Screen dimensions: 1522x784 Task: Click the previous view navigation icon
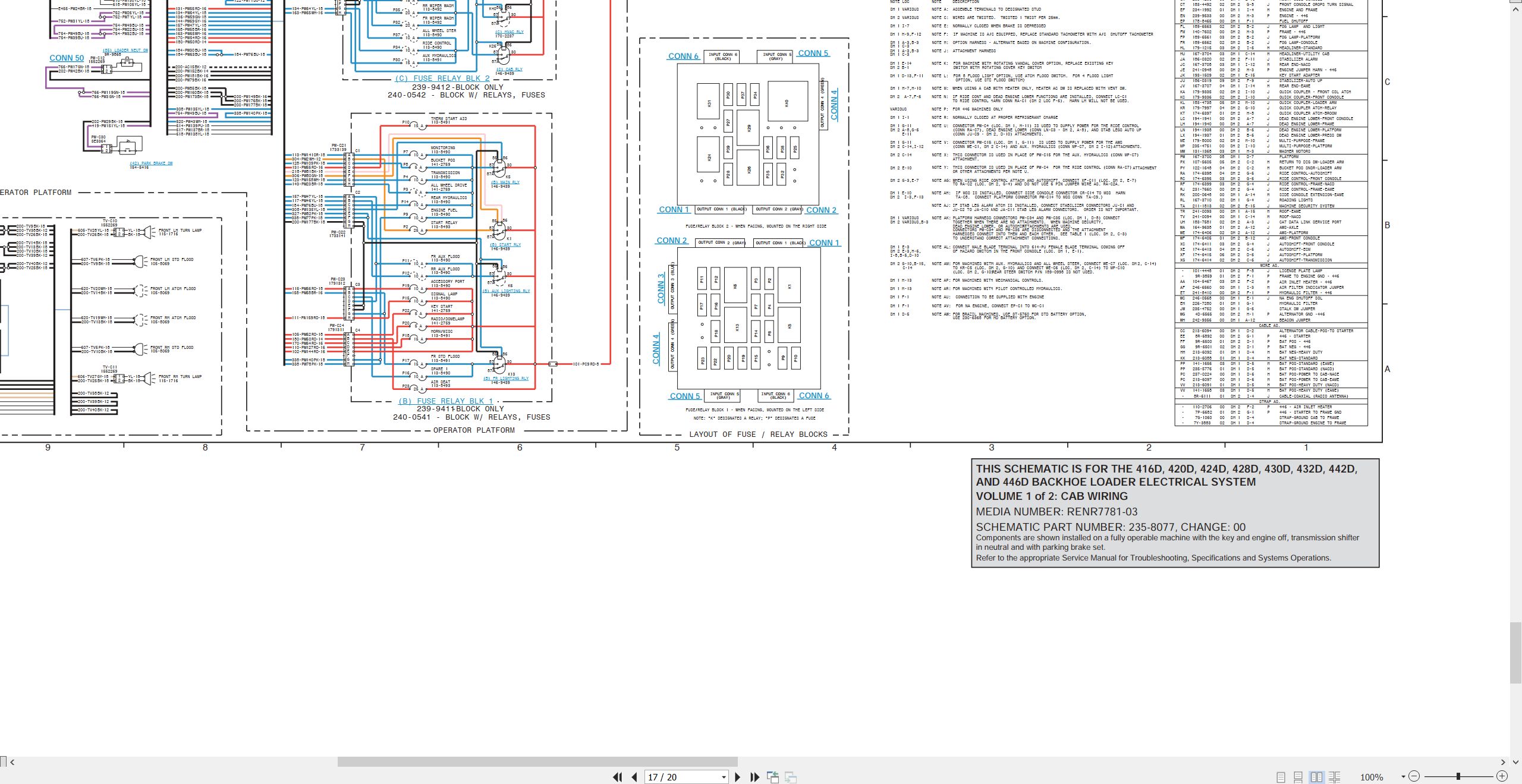click(773, 777)
